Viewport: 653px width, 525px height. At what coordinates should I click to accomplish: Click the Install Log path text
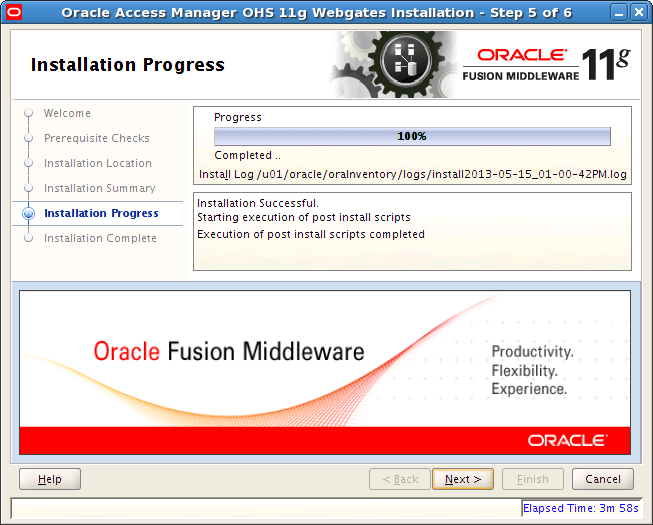(x=413, y=174)
